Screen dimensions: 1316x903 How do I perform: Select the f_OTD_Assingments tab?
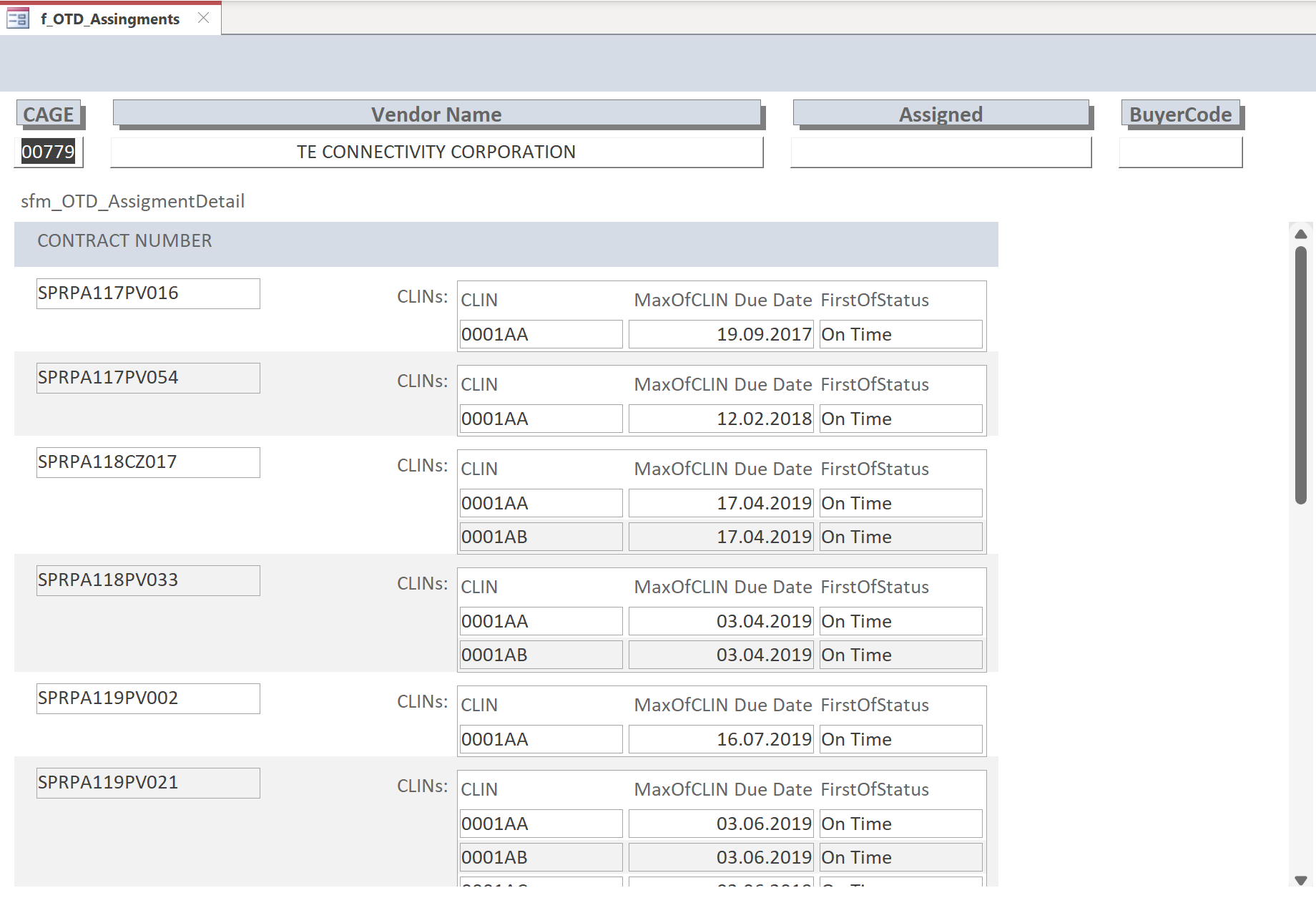click(x=110, y=19)
